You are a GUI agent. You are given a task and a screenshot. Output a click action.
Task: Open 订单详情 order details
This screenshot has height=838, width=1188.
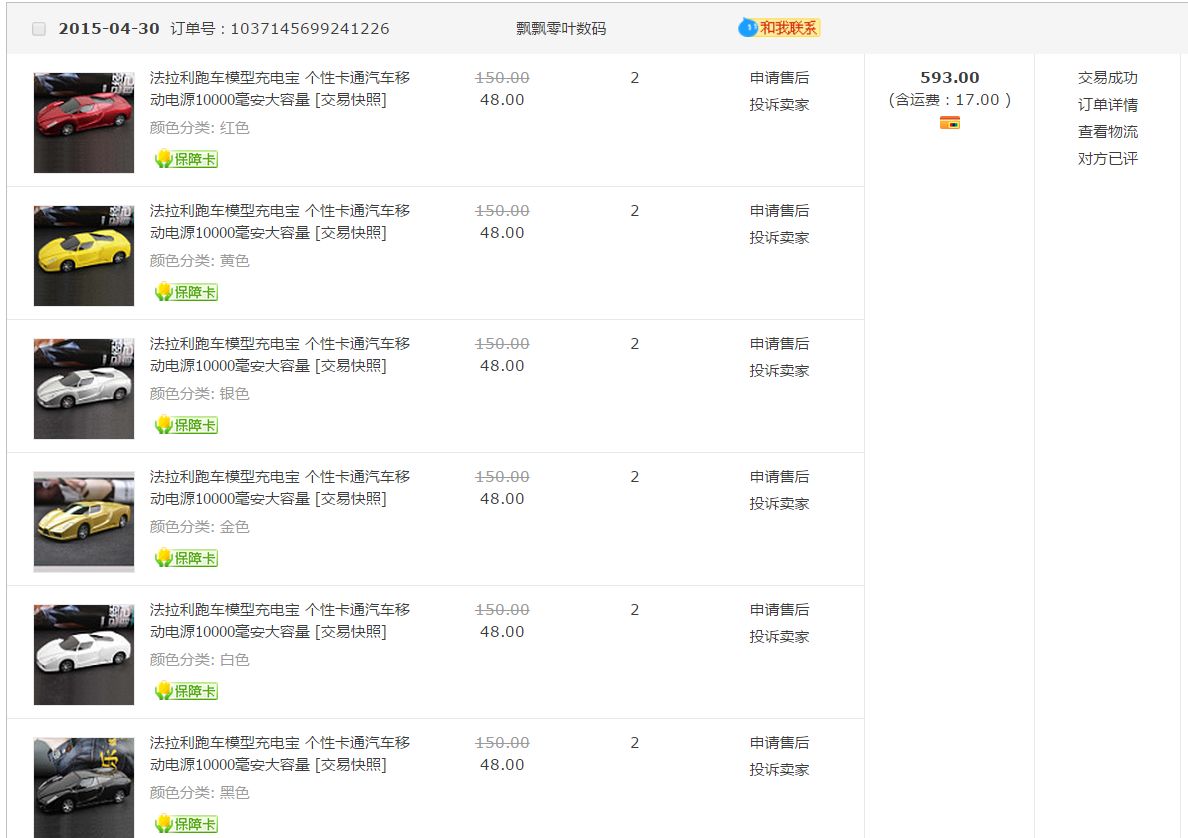point(1107,105)
